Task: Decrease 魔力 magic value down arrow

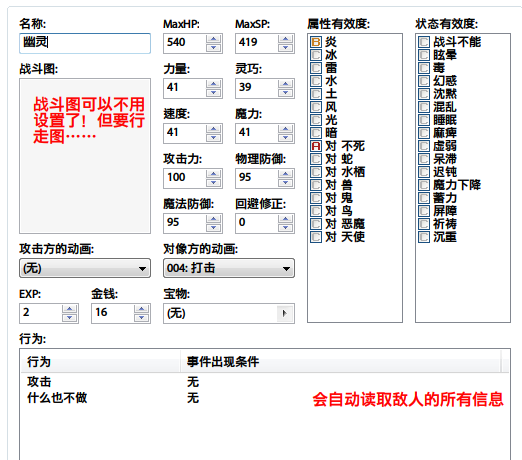Action: [285, 138]
